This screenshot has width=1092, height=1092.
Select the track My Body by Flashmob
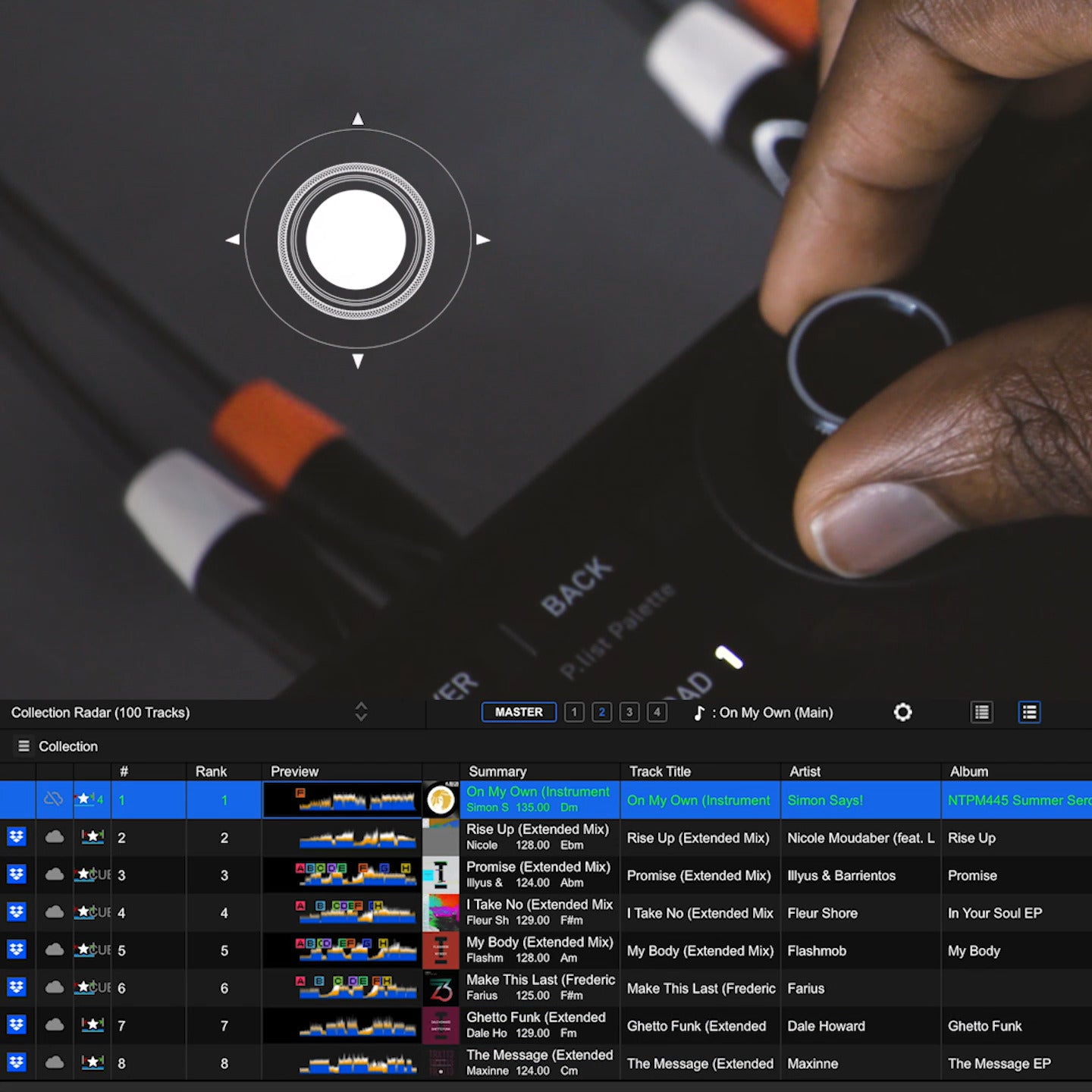click(699, 951)
